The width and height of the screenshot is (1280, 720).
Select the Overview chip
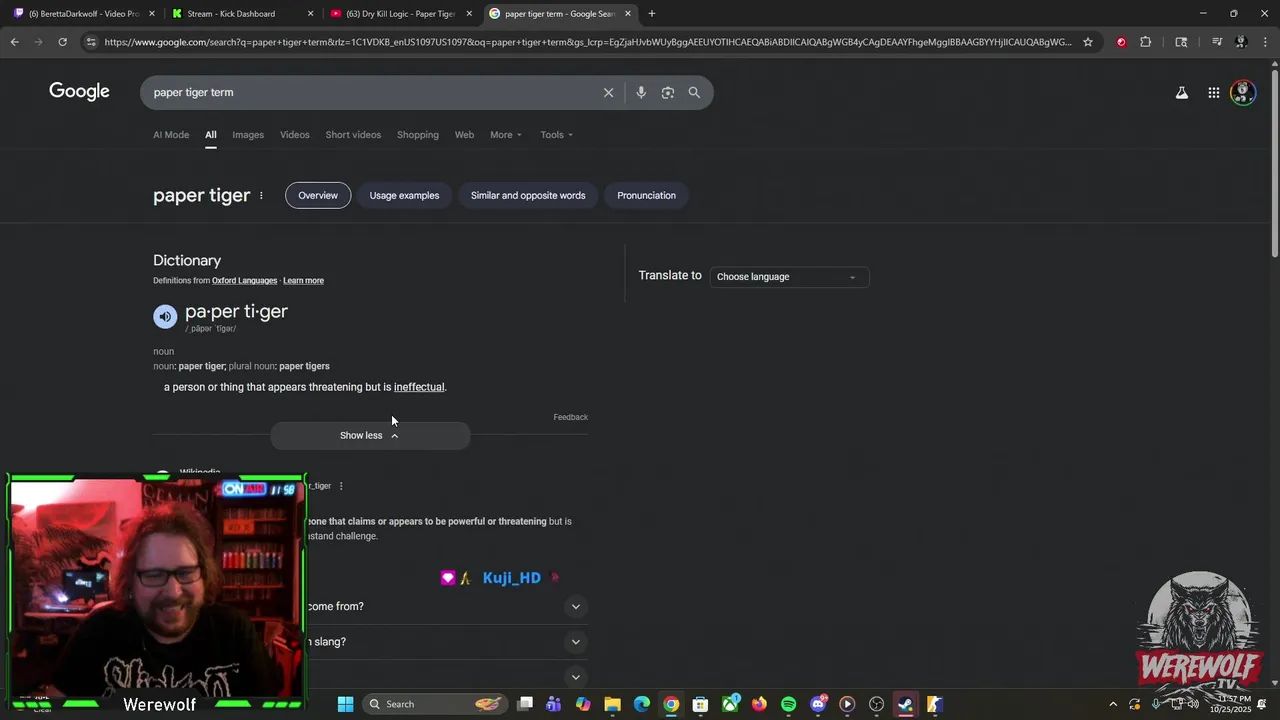coord(318,195)
